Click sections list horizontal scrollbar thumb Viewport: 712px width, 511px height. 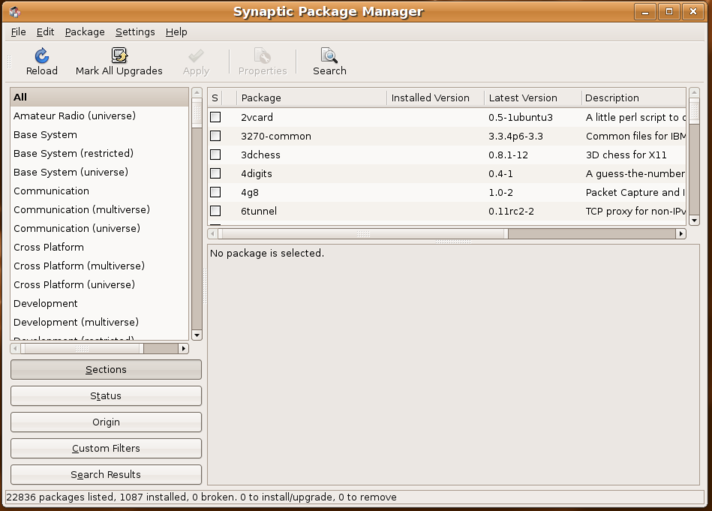[x=82, y=348]
